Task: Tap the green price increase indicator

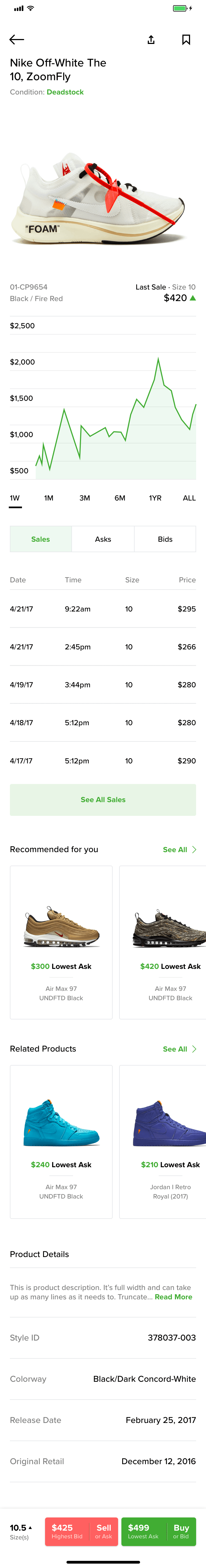Action: point(193,298)
